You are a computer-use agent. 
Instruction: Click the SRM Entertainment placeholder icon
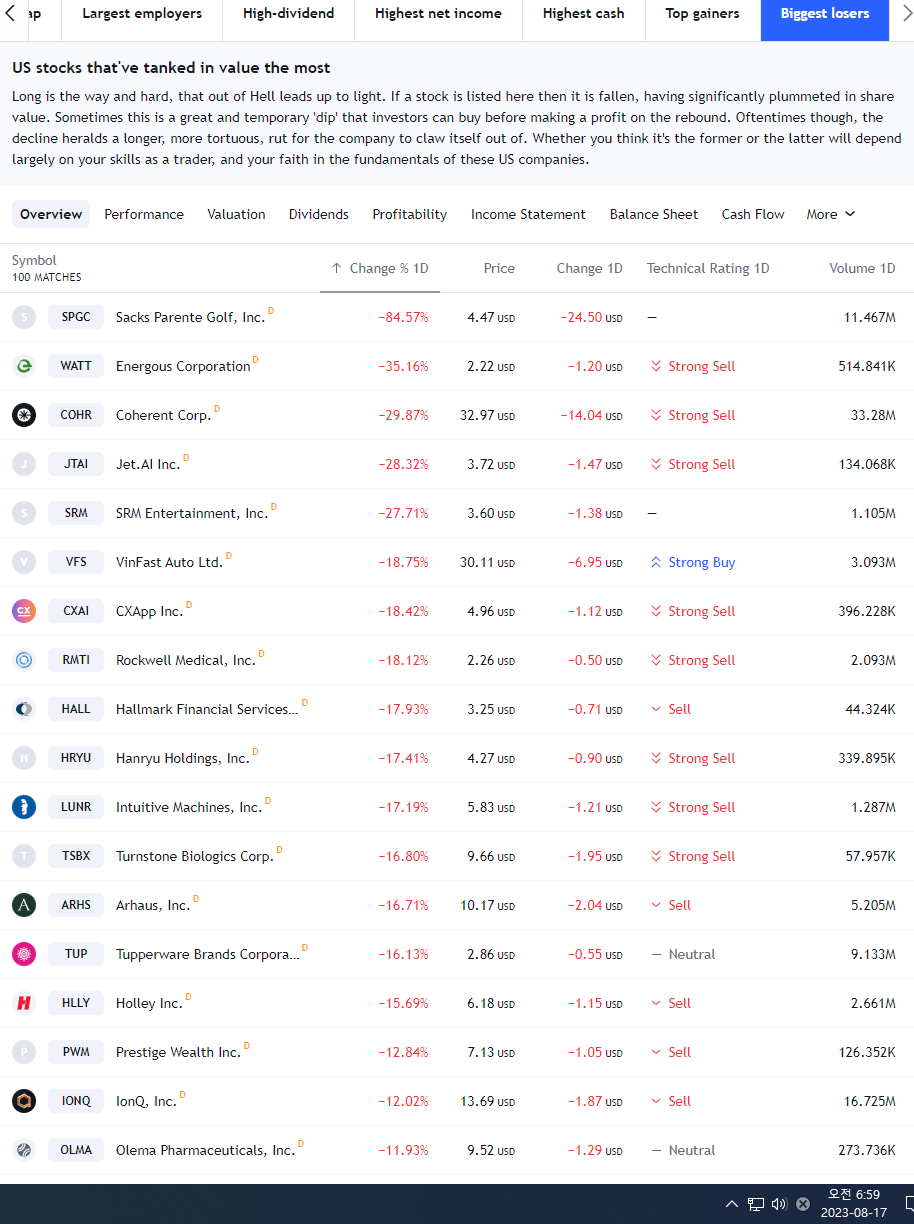tap(24, 513)
